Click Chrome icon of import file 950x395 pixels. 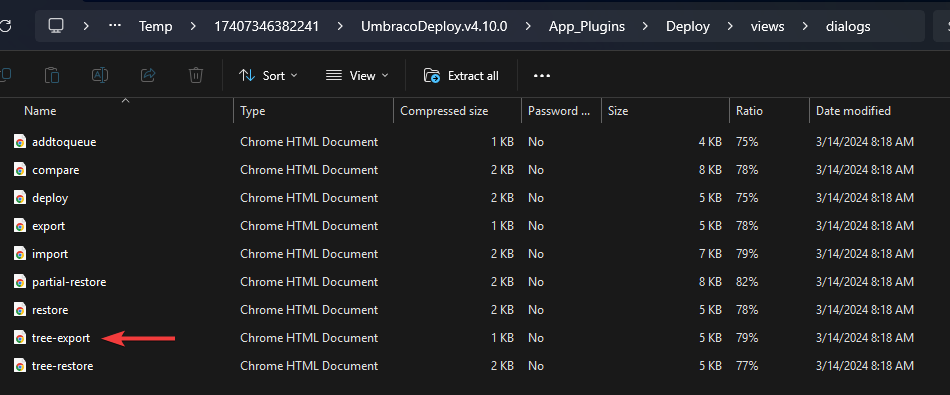click(20, 254)
